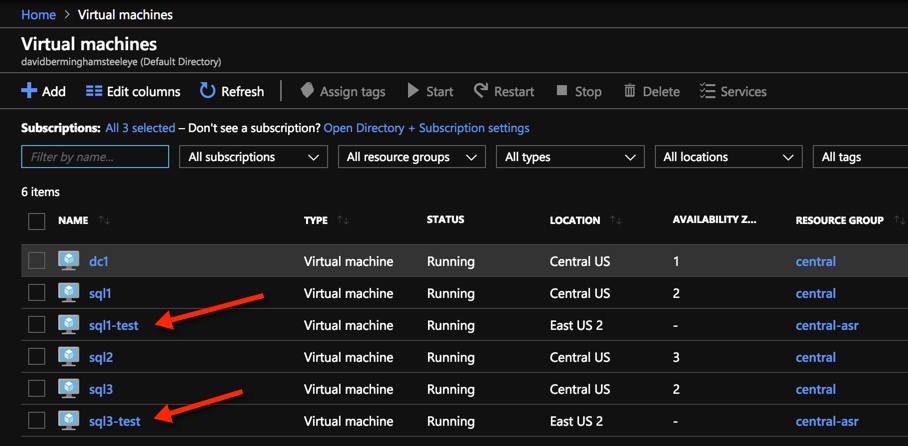Tick the checkbox for dc1 row
908x446 pixels.
coord(37,261)
